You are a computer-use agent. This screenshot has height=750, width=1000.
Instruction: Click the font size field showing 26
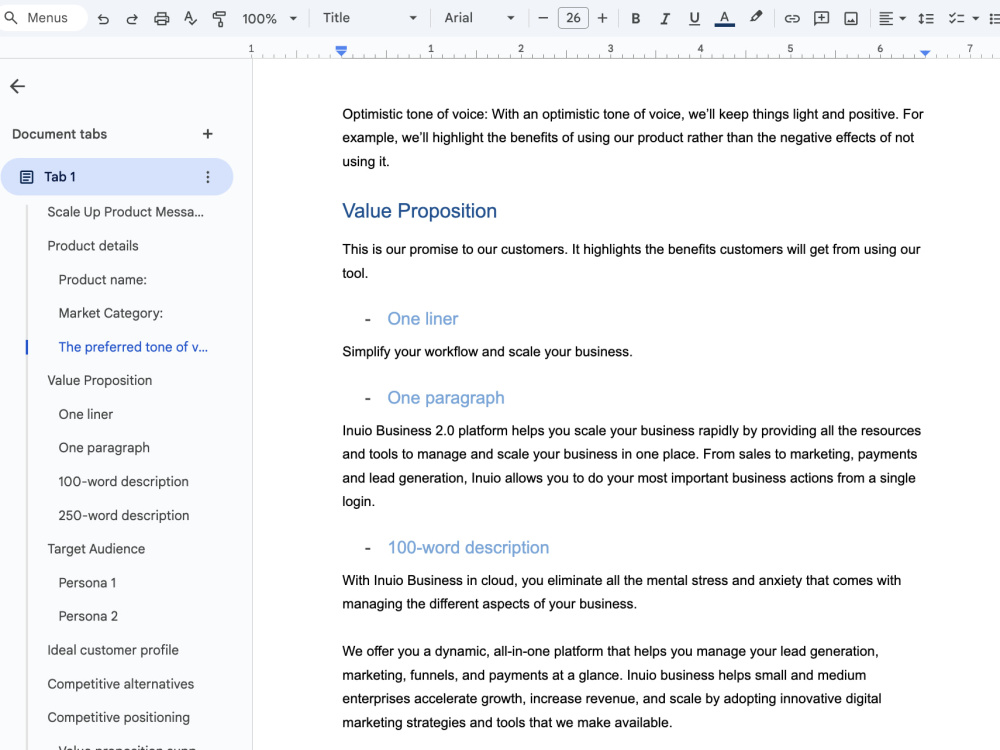click(573, 18)
